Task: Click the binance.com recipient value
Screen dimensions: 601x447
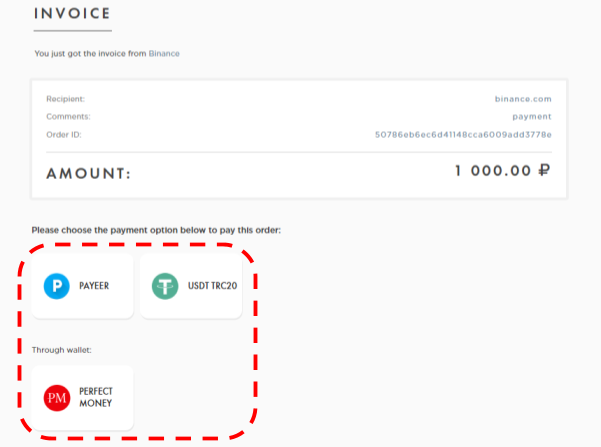Action: point(523,99)
